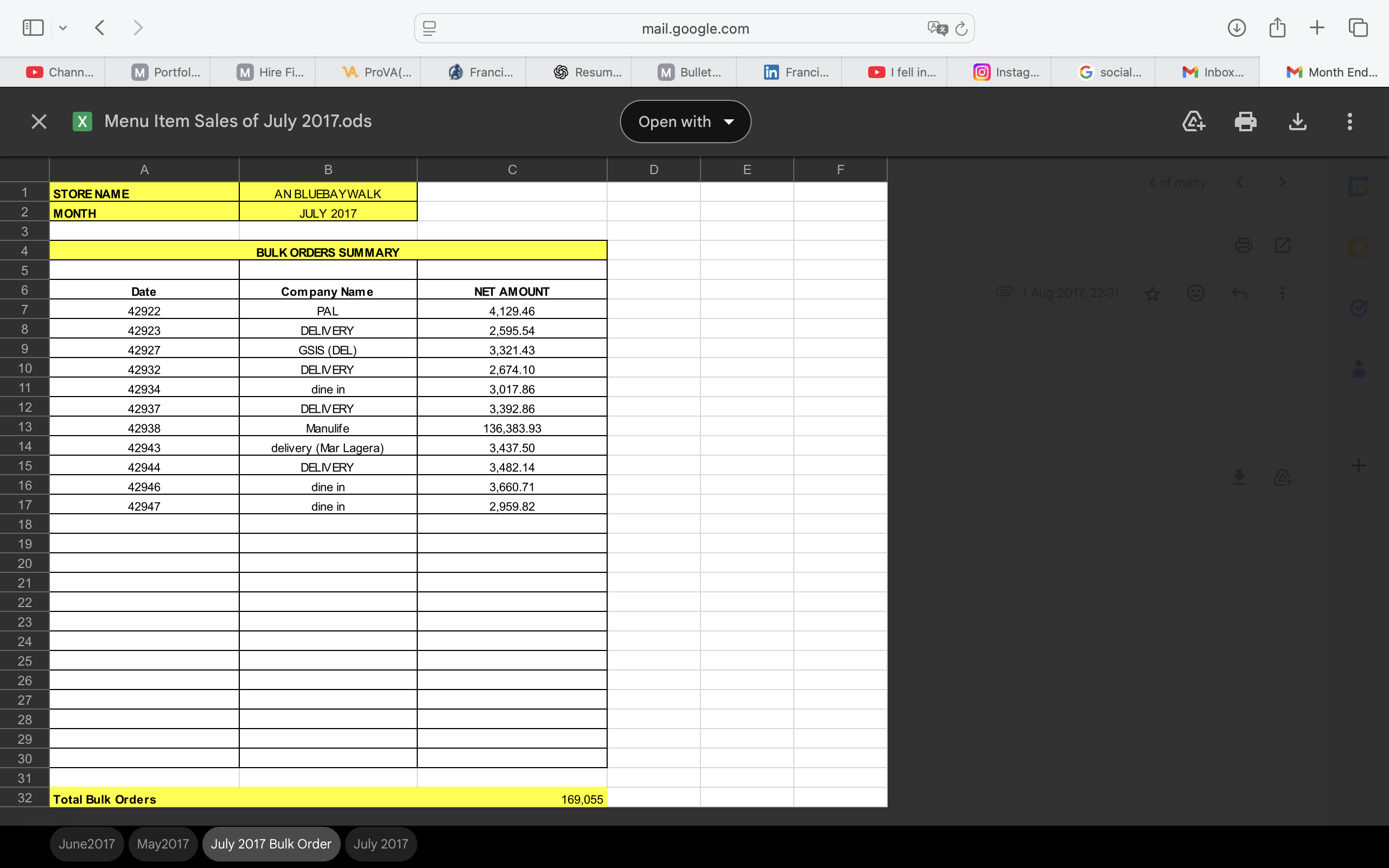The image size is (1389, 868).
Task: Toggle the Safari sidebar
Action: point(33,28)
